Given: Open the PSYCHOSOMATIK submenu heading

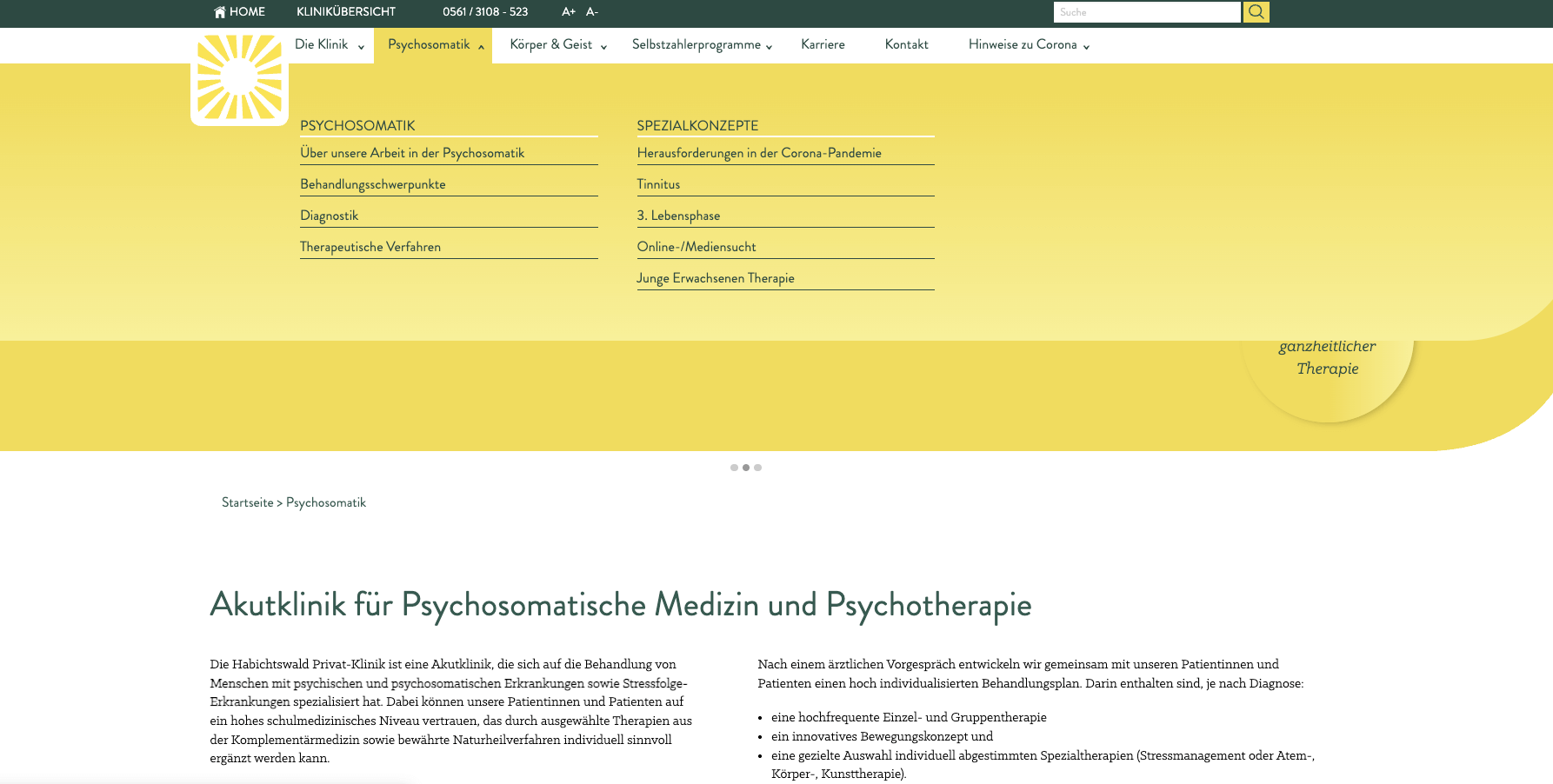Looking at the screenshot, I should click(x=357, y=126).
